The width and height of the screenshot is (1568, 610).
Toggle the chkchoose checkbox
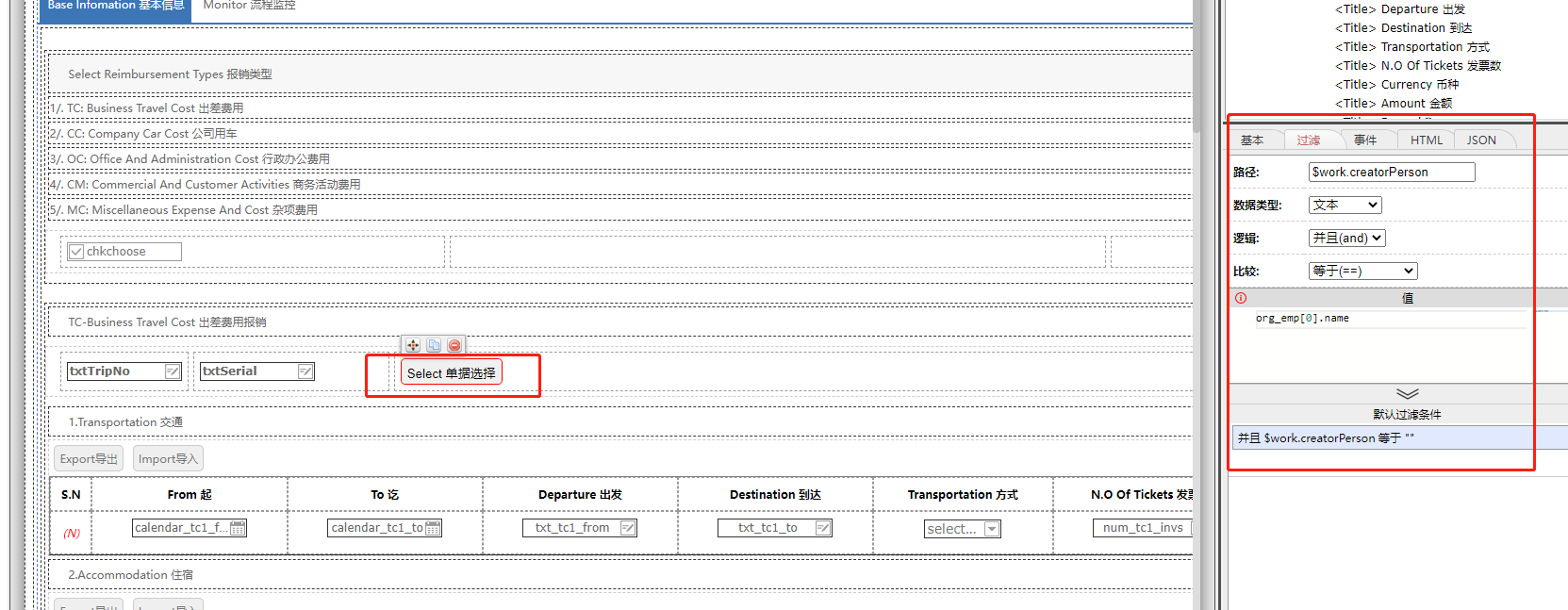pyautogui.click(x=76, y=252)
